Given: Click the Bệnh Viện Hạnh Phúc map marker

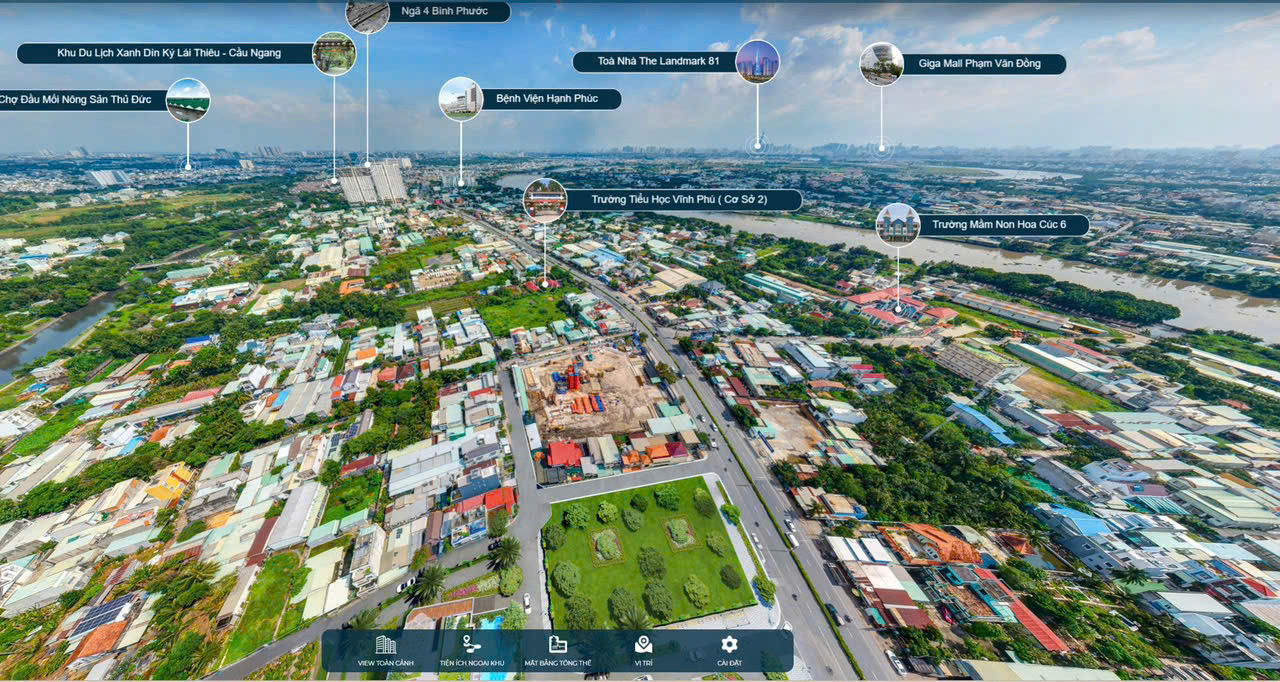Looking at the screenshot, I should 461,183.
